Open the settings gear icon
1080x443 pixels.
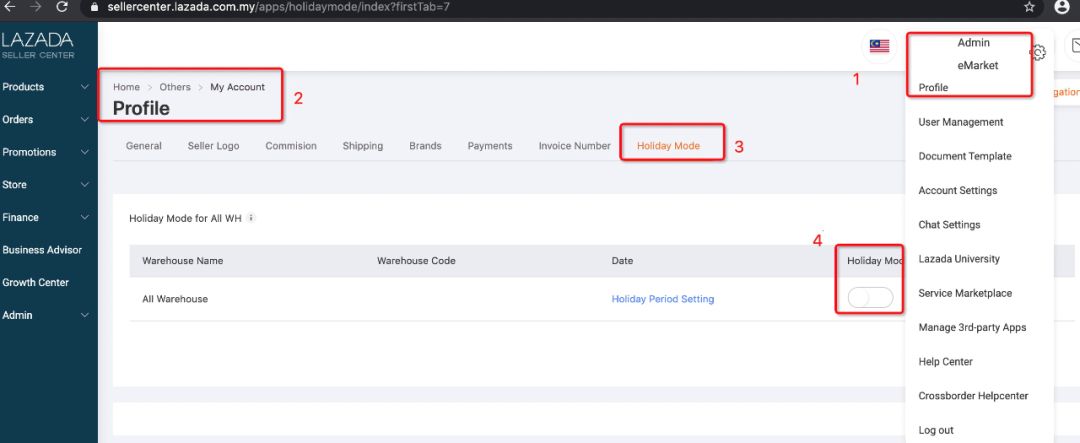pos(1038,52)
